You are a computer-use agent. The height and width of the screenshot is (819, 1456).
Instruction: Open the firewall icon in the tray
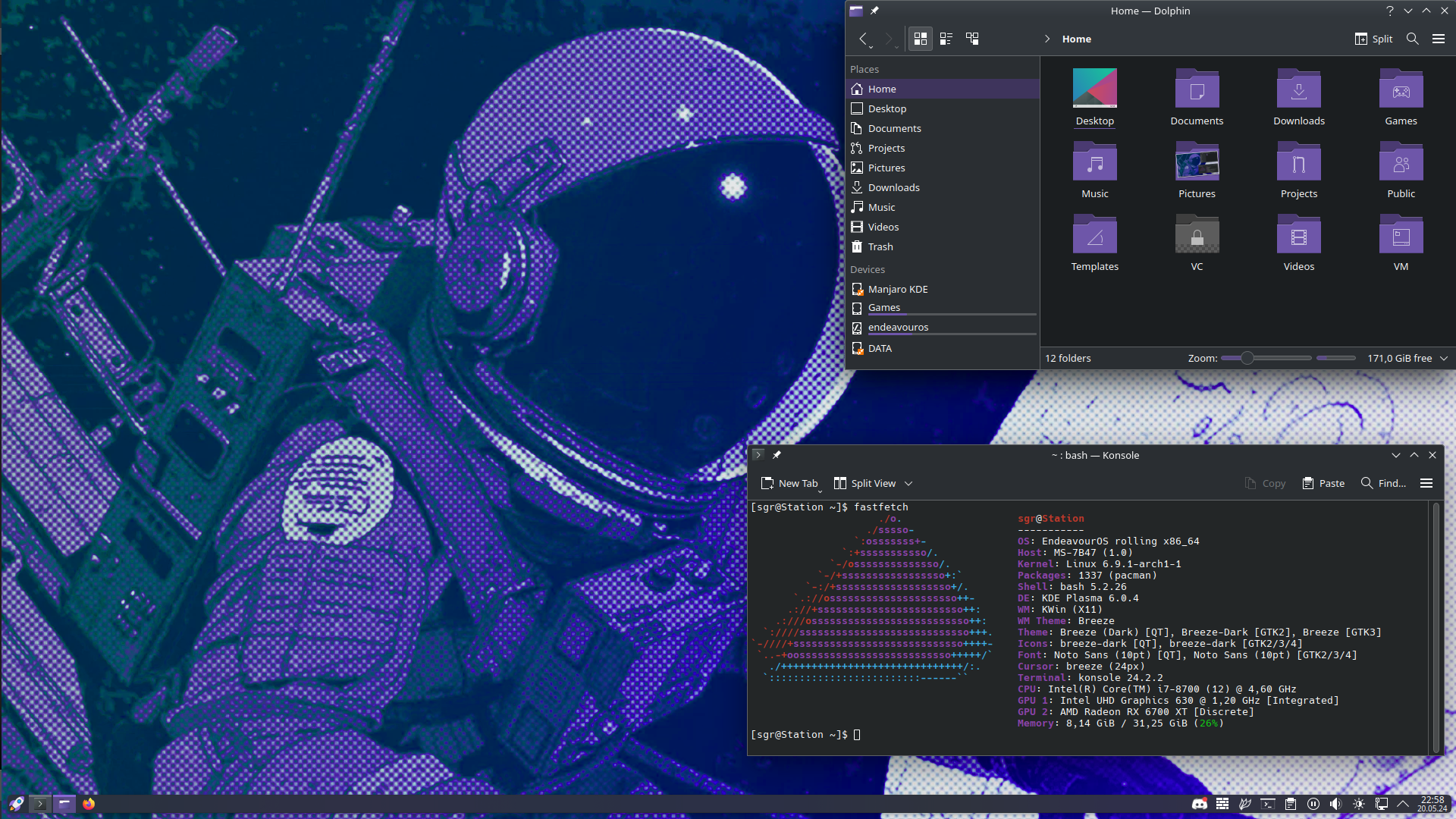1222,804
